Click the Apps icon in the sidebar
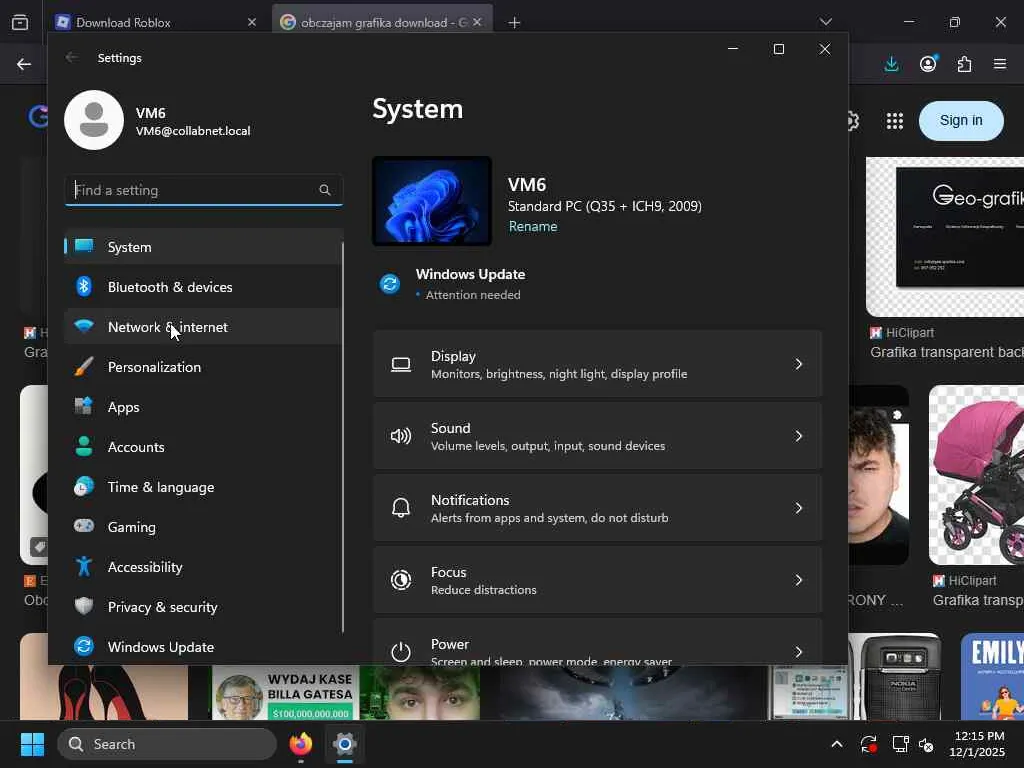1024x768 pixels. pyautogui.click(x=84, y=407)
